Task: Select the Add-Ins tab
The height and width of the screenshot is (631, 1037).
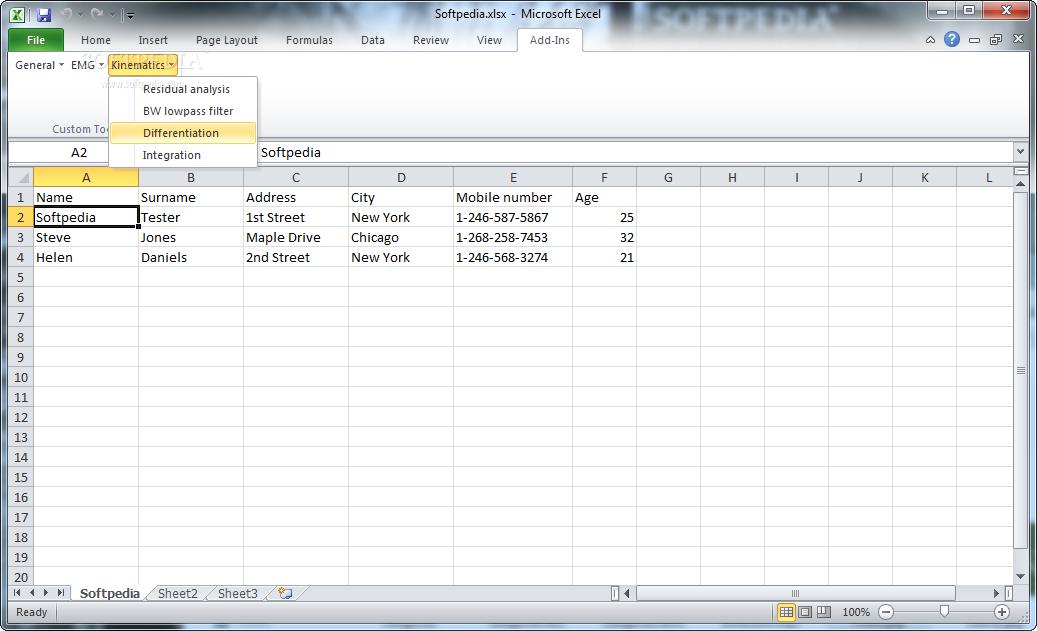Action: click(550, 40)
